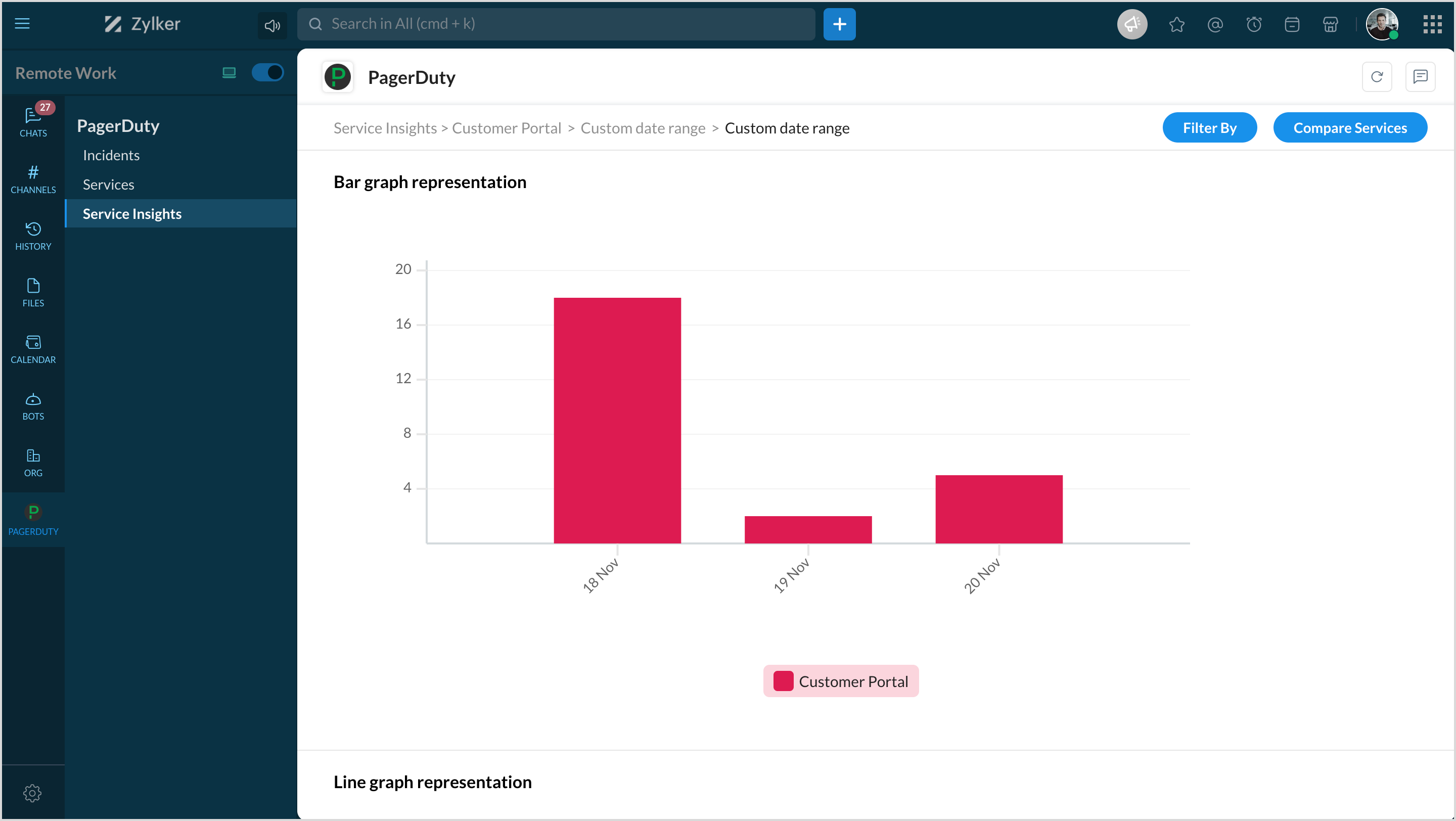Click the 18 Nov bar
This screenshot has height=821, width=1456.
point(617,421)
